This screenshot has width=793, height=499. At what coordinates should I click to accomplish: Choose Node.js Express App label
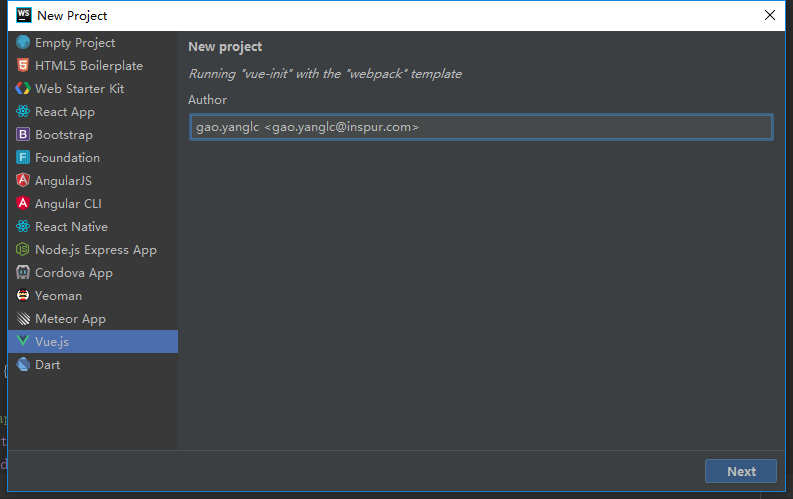96,250
